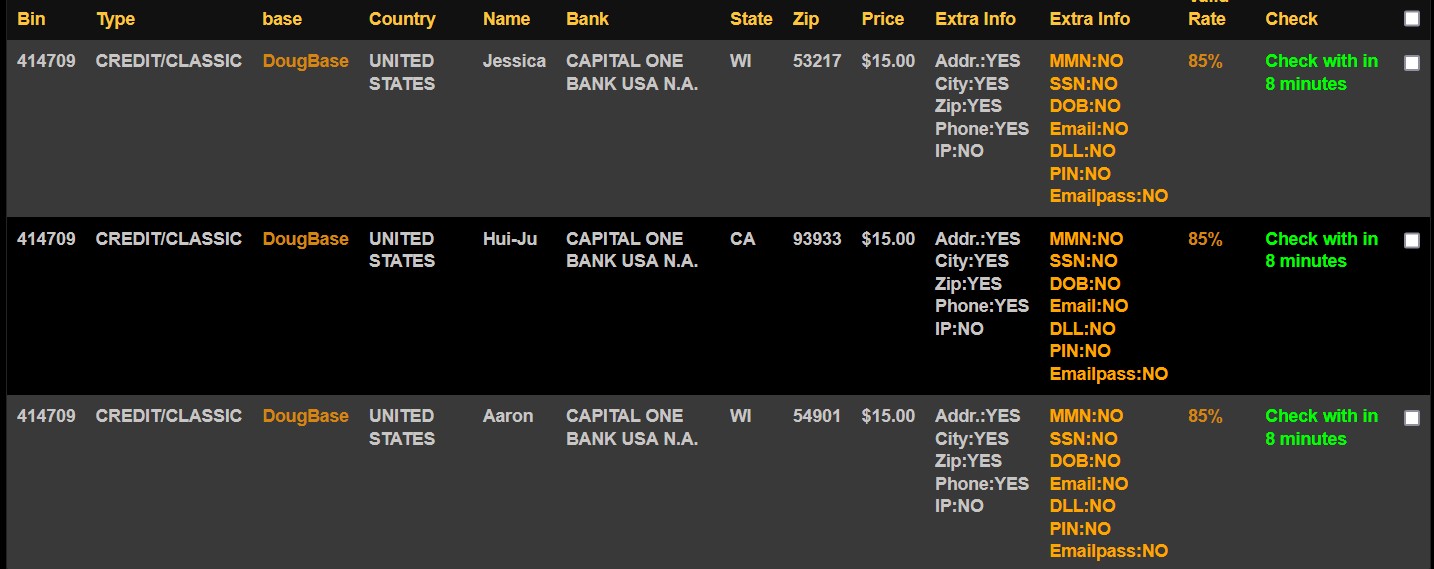The width and height of the screenshot is (1434, 569).
Task: Sort by the Zip column header
Action: coord(805,19)
